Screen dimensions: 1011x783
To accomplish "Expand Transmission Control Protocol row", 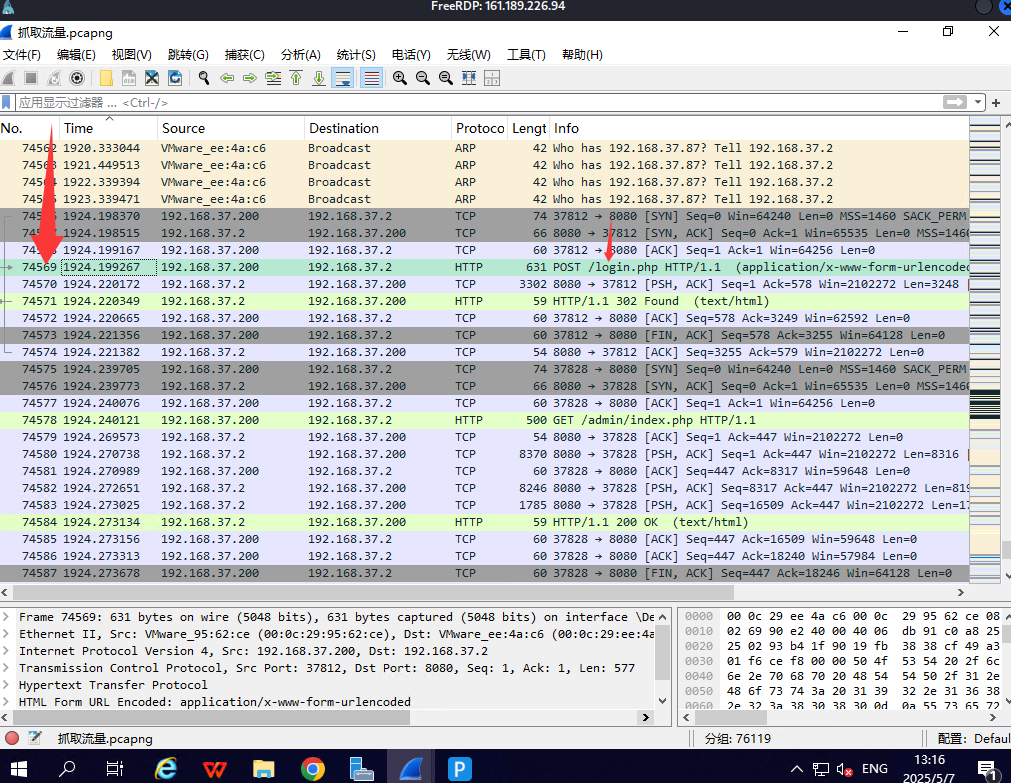I will [x=6, y=668].
